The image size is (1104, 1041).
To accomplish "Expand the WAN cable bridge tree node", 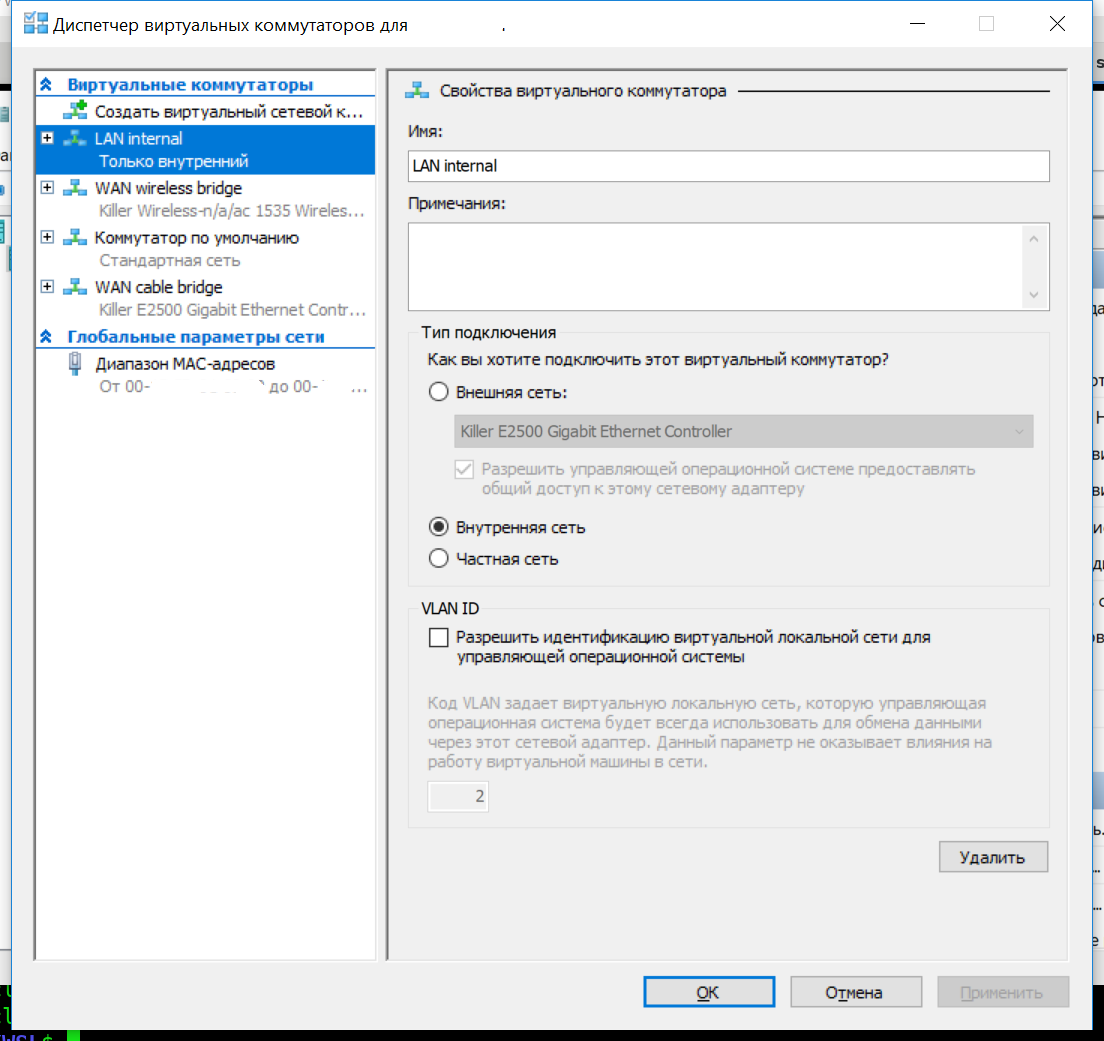I will pyautogui.click(x=47, y=286).
